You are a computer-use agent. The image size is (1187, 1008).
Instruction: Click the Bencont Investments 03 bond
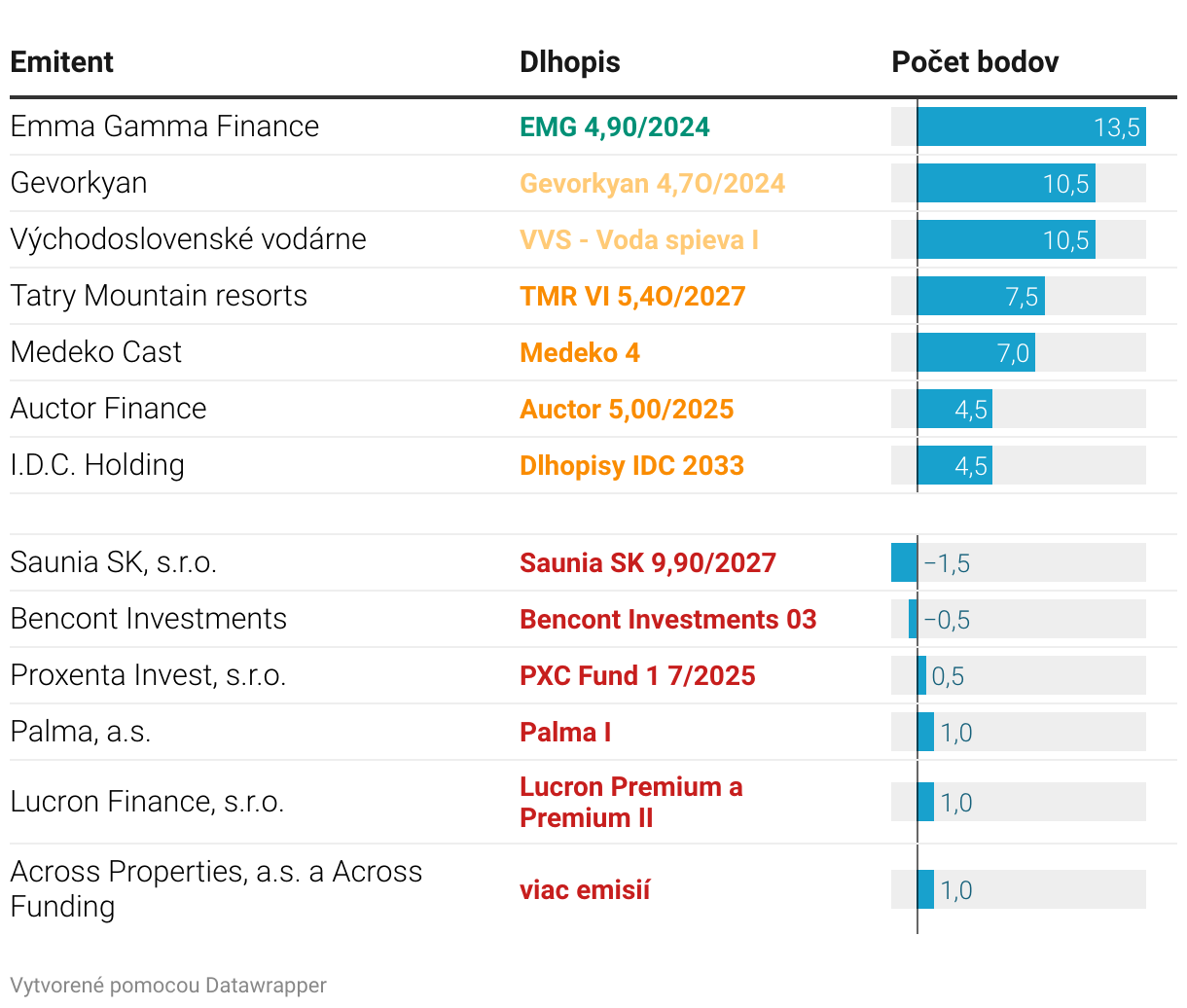(667, 620)
